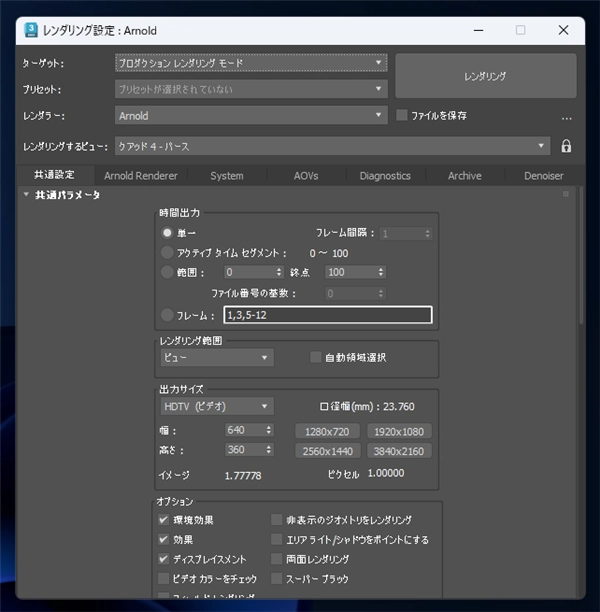Uncheck the ディスプレイスメント checkbox

click(163, 559)
